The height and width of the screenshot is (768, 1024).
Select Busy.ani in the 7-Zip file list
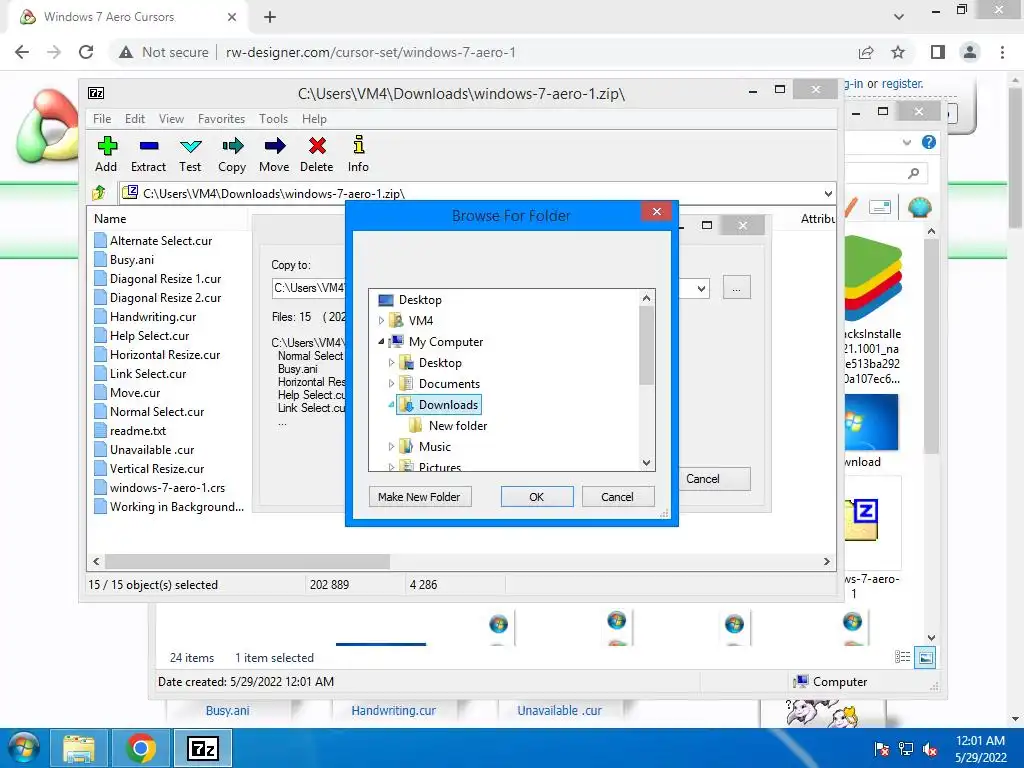[x=132, y=260]
